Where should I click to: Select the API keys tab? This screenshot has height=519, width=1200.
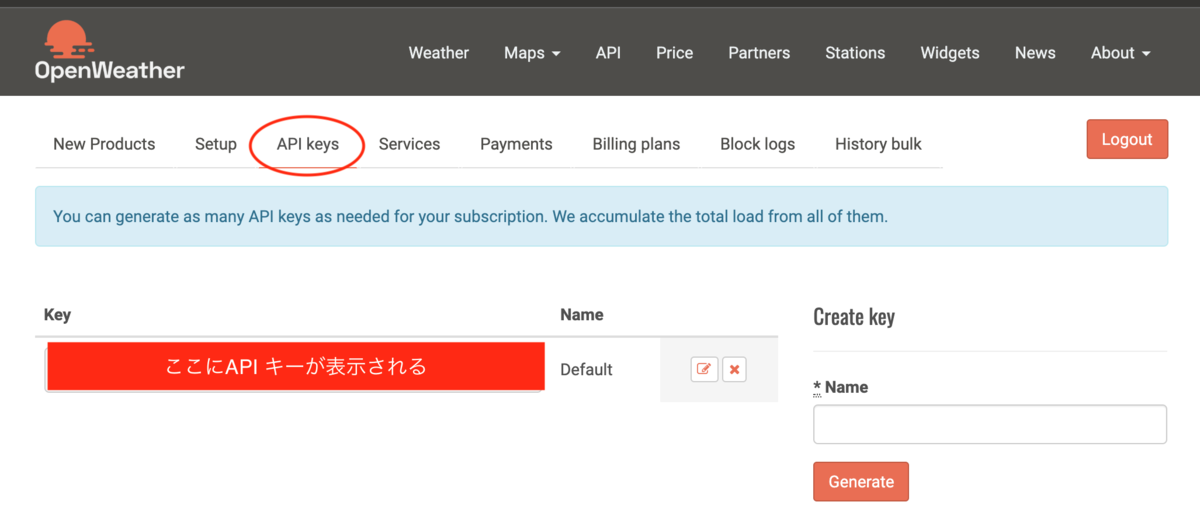click(308, 144)
